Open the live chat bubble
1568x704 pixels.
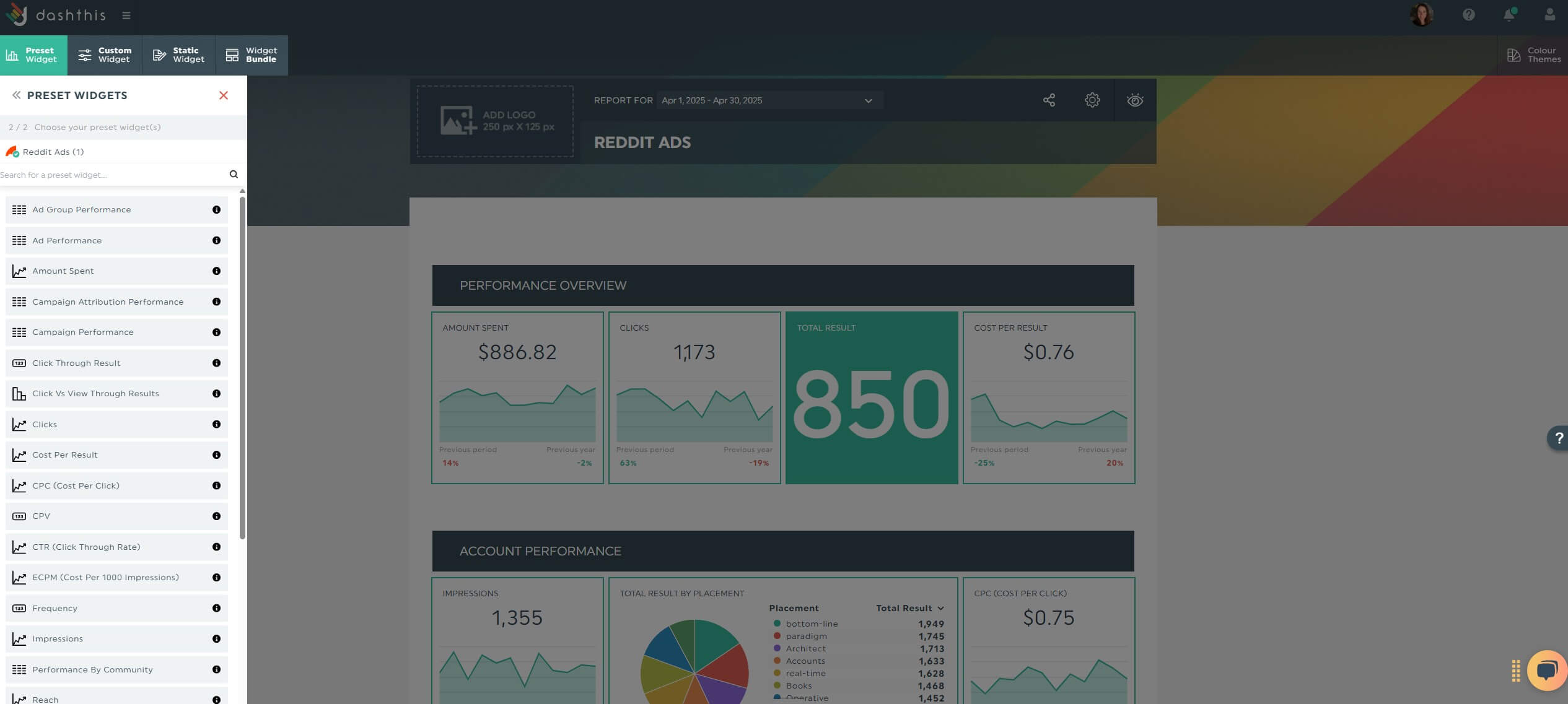tap(1547, 670)
